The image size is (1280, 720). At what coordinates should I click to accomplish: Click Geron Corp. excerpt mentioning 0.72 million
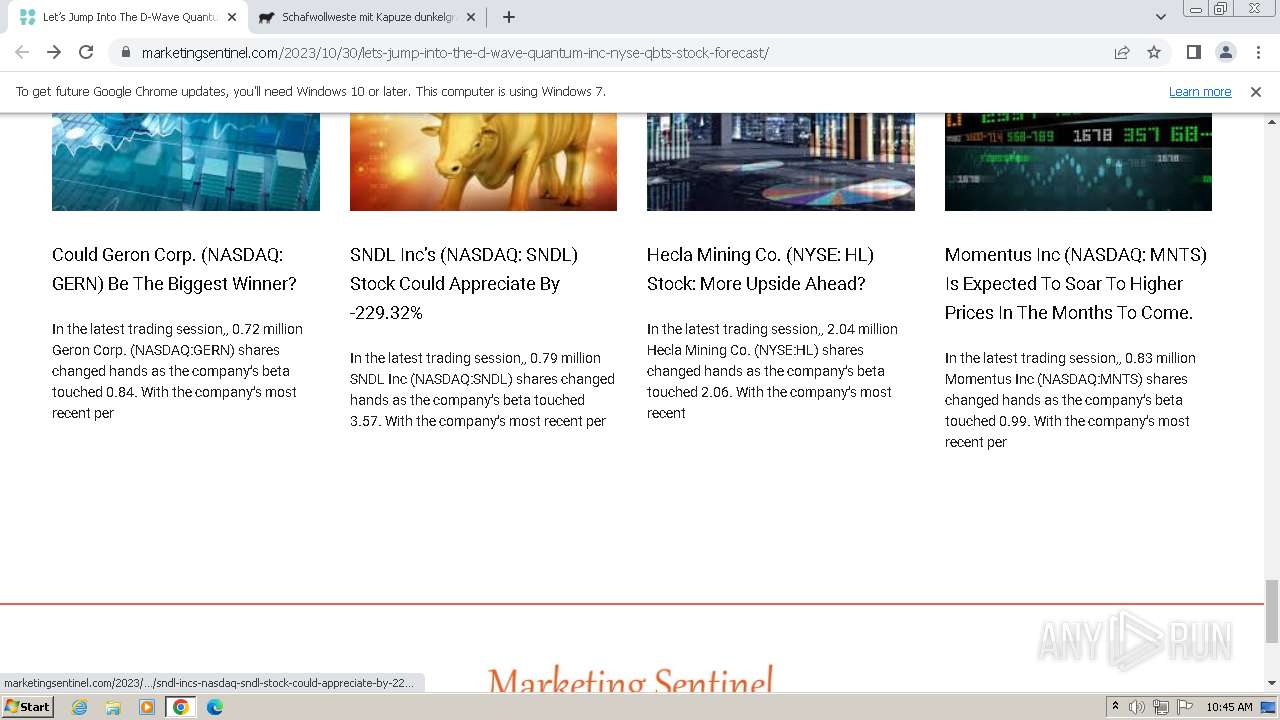click(177, 371)
